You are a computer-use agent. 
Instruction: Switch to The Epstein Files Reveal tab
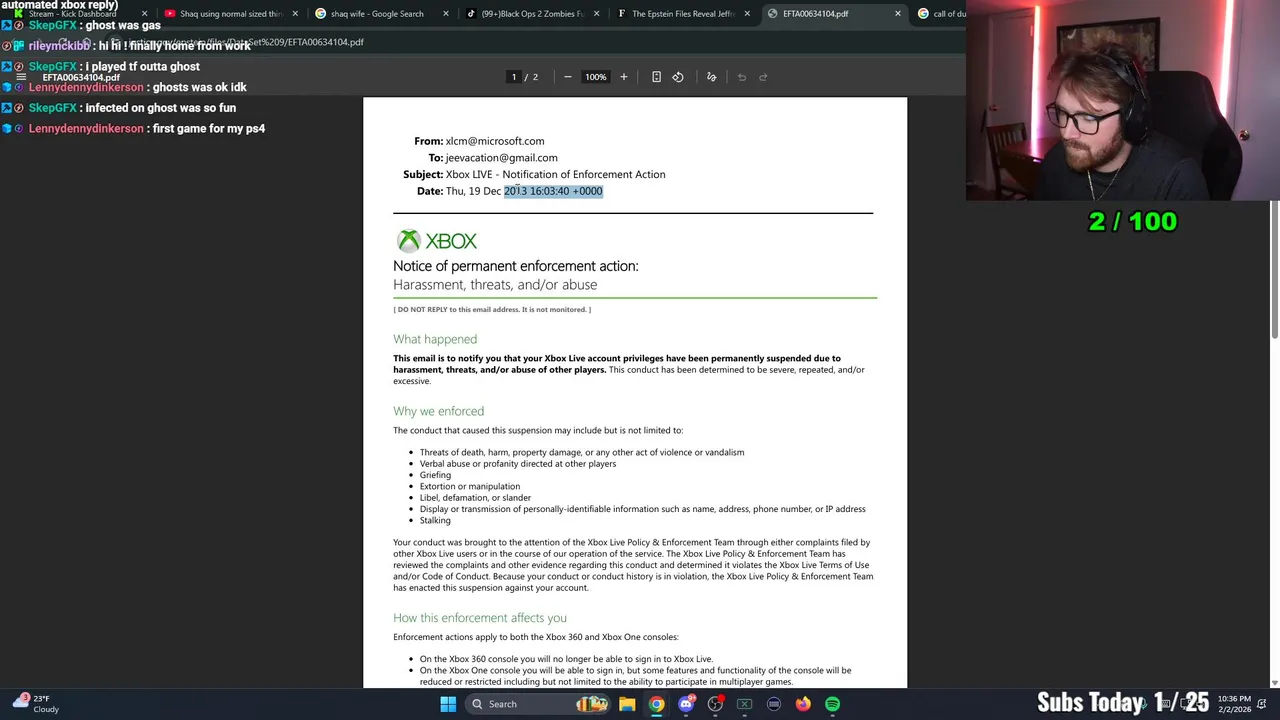point(683,14)
